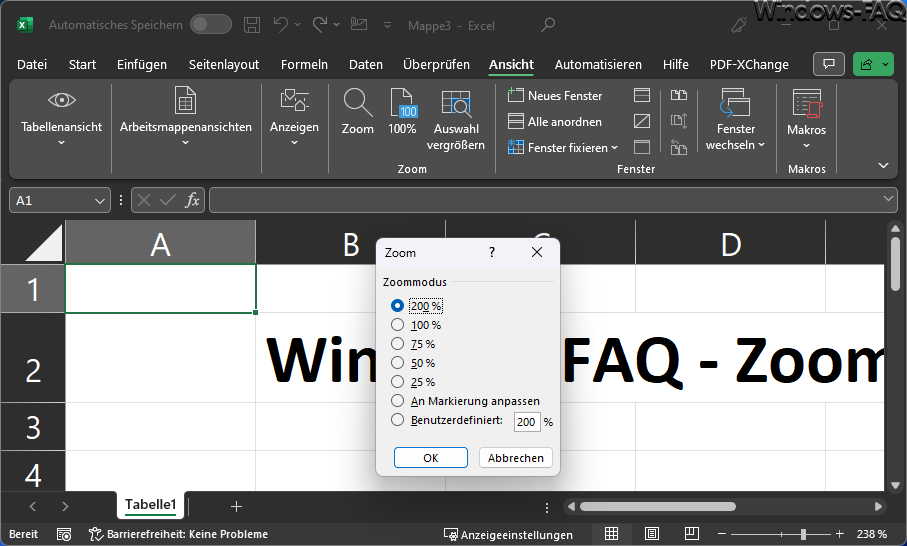Open the search magnifier in the title bar
Image resolution: width=907 pixels, height=546 pixels.
click(547, 25)
